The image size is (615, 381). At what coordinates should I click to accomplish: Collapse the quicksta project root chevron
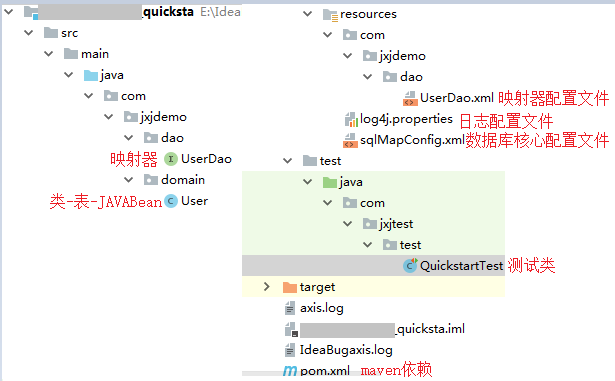click(x=9, y=12)
